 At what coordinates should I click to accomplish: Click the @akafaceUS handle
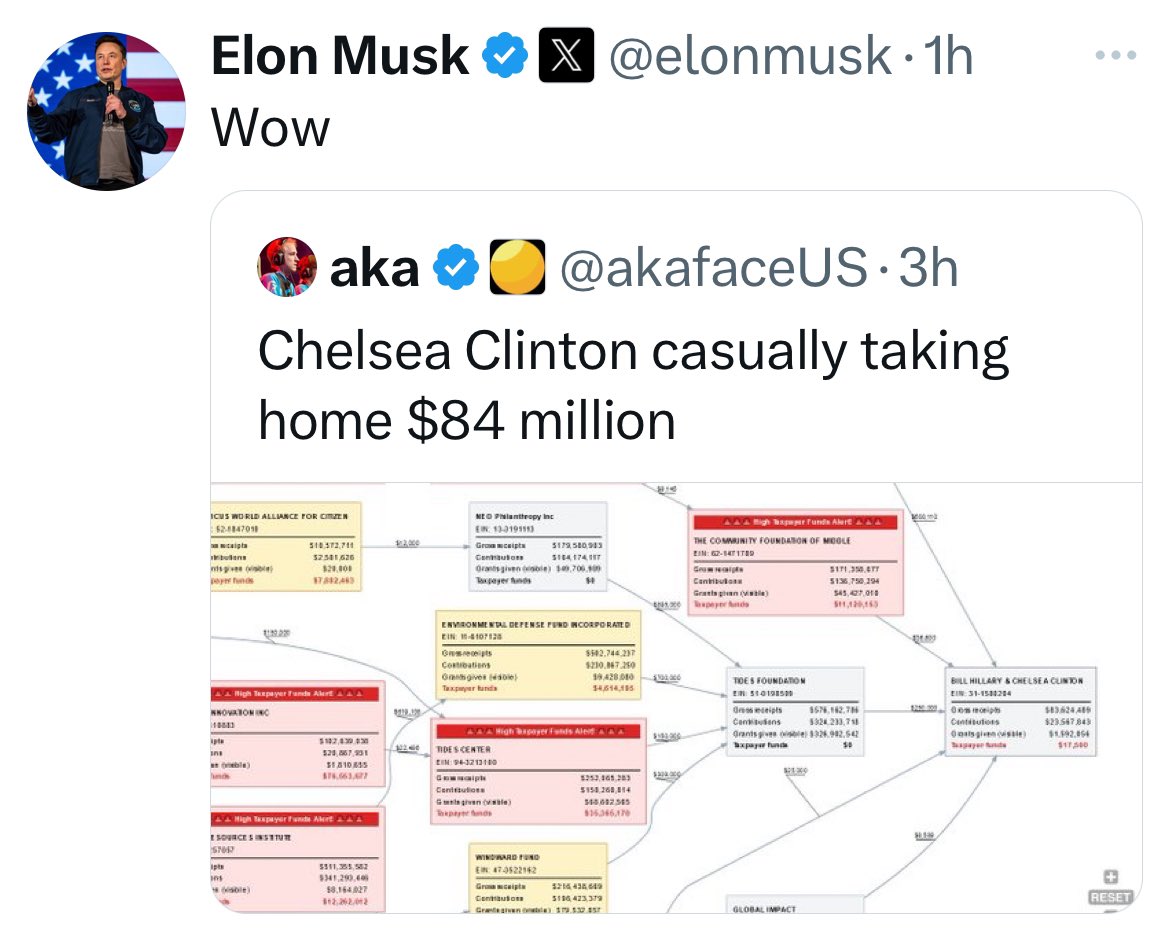[x=712, y=268]
